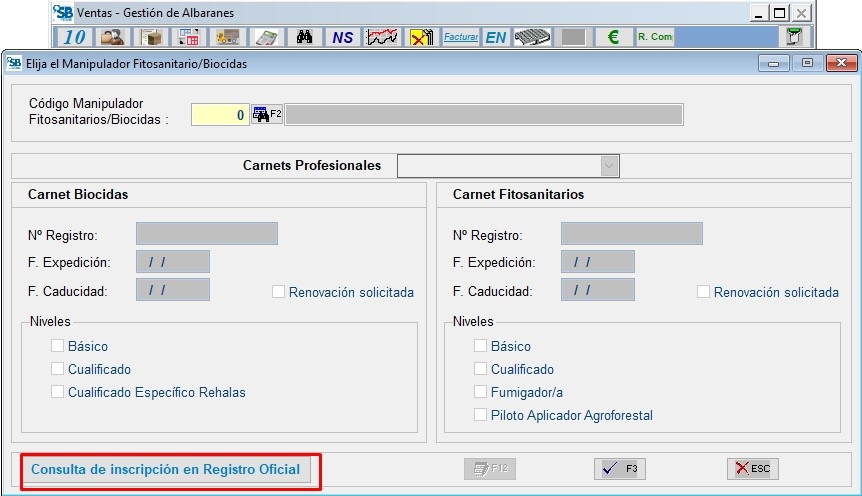Close the Elija el Manipulador dialog

pyautogui.click(x=841, y=63)
